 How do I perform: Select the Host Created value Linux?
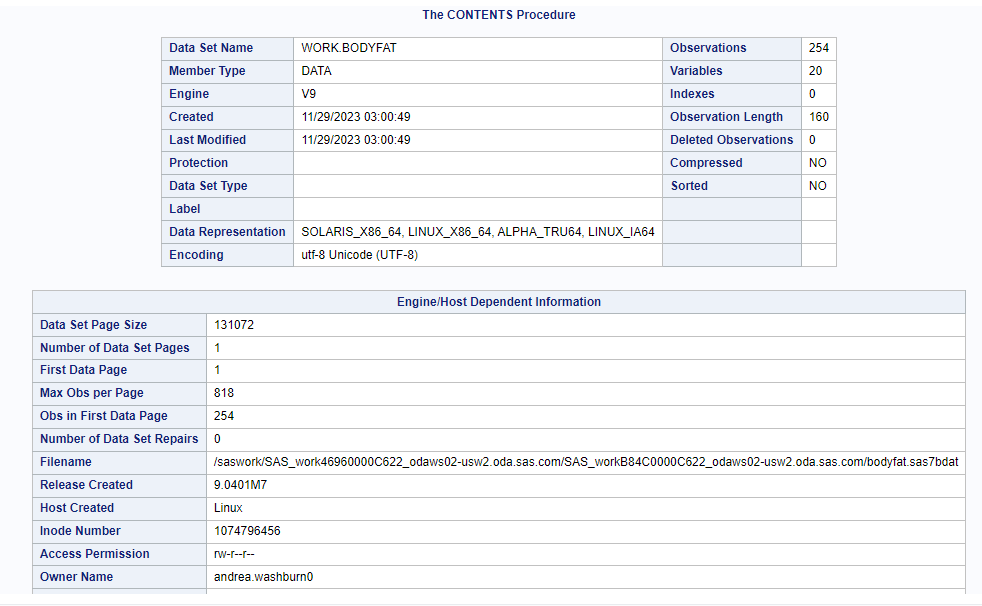[227, 508]
